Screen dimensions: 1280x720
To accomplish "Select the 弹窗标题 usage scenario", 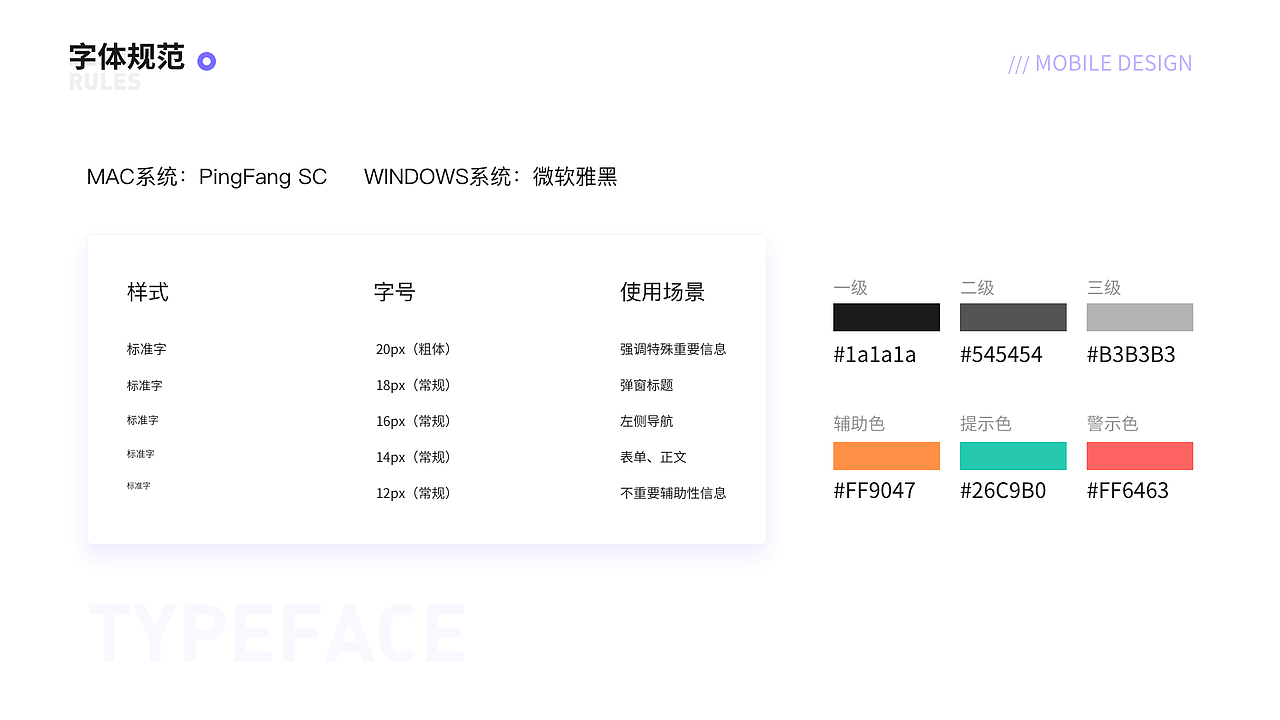I will [x=649, y=385].
